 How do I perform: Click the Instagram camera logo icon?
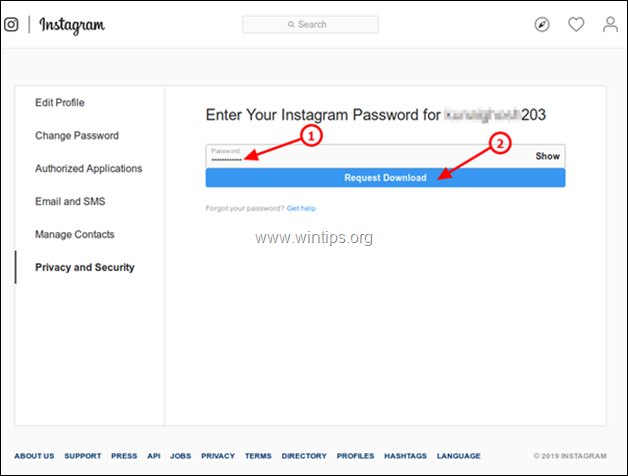pos(11,25)
